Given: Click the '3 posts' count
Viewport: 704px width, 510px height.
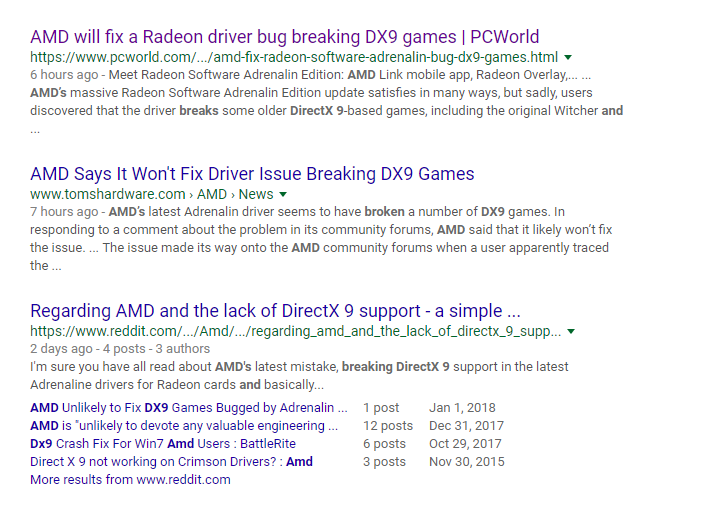Looking at the screenshot, I should (x=384, y=462).
